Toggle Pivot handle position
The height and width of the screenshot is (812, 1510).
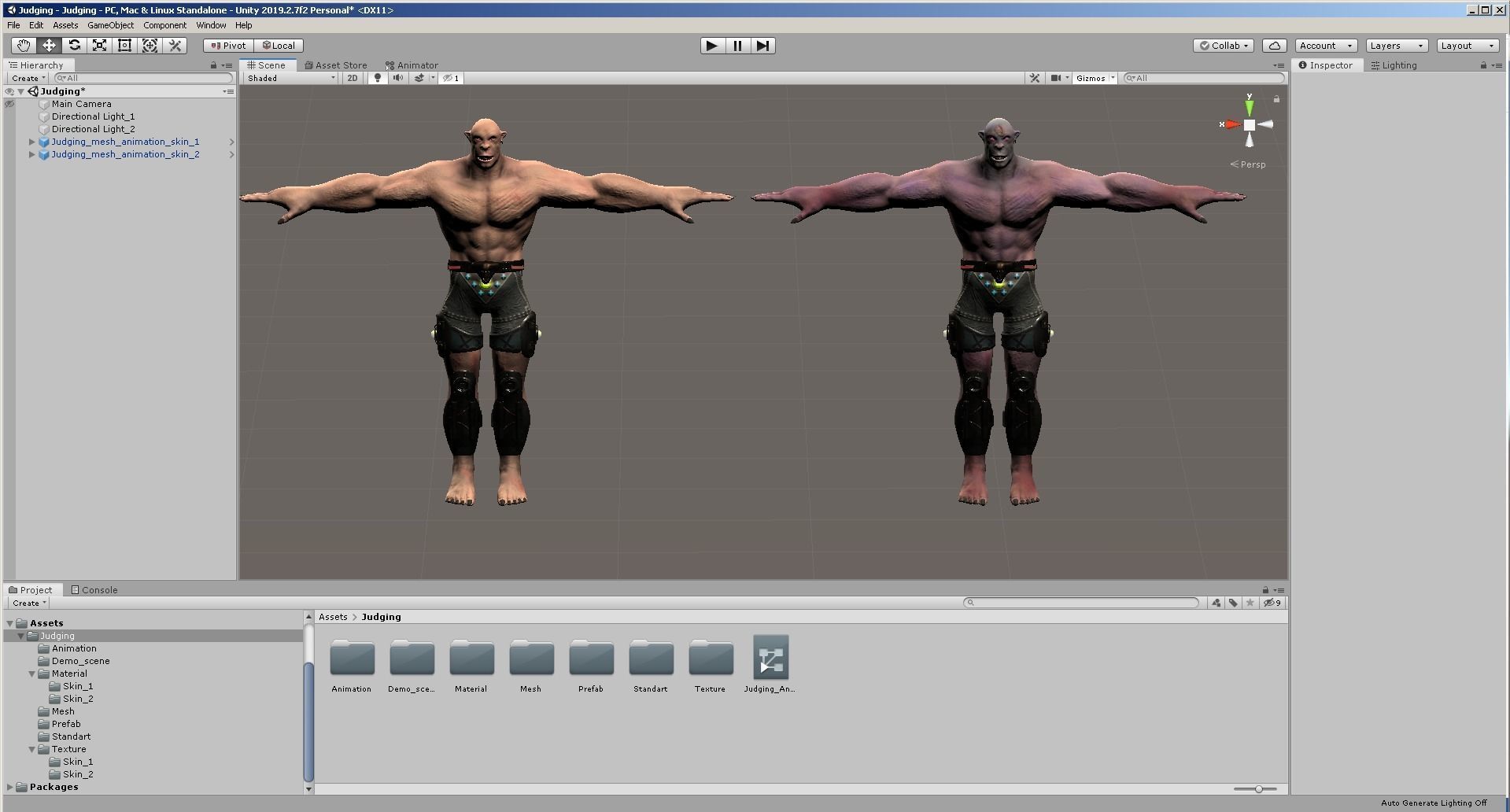(x=228, y=46)
